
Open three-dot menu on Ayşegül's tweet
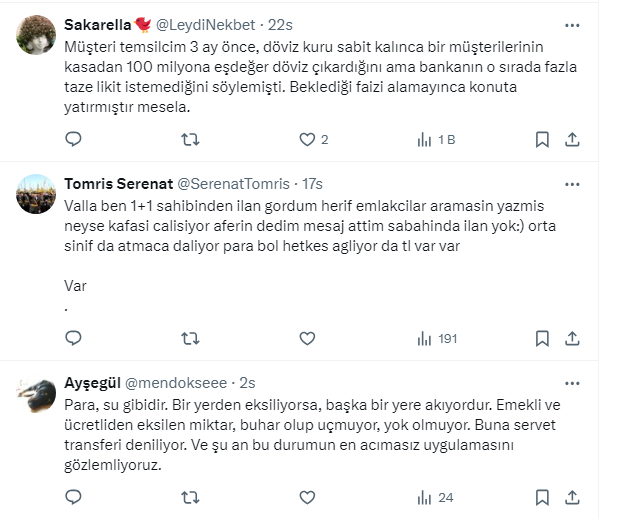tap(572, 382)
